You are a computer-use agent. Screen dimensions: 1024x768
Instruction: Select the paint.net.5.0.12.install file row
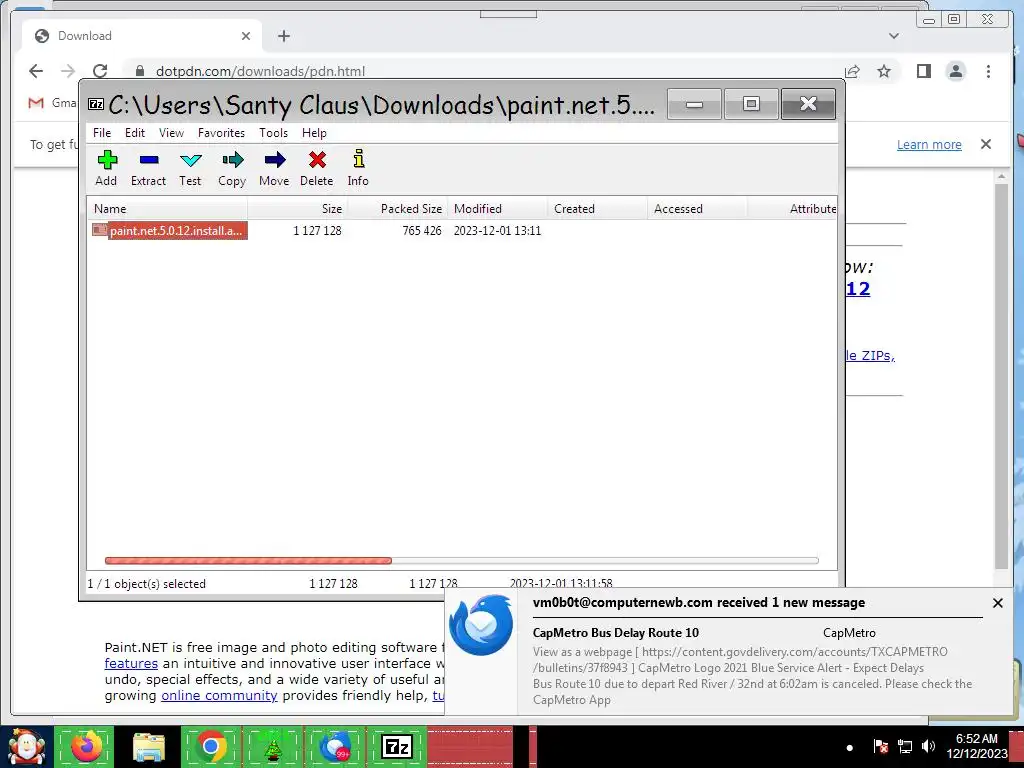pyautogui.click(x=170, y=231)
